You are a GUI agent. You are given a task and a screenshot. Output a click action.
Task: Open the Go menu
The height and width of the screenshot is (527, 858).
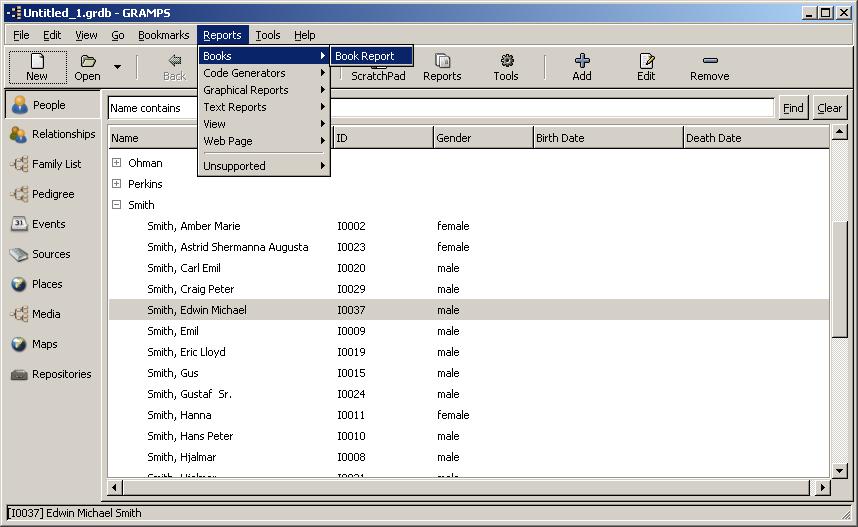coord(118,35)
